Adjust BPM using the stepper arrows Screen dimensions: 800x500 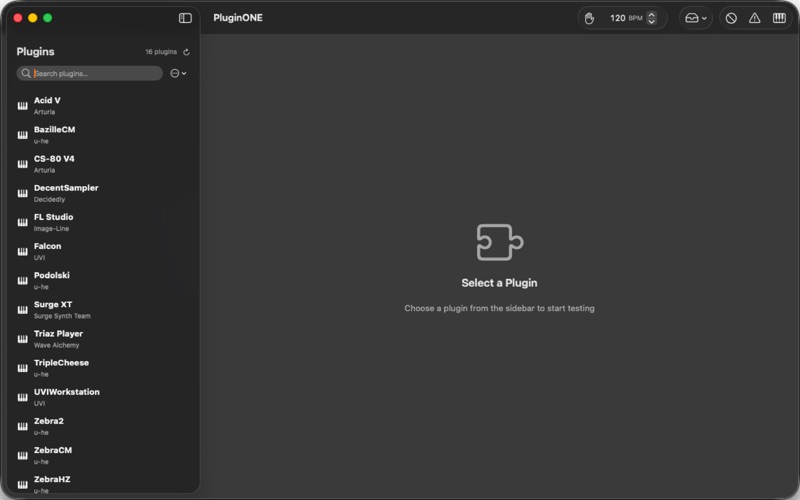tap(652, 18)
